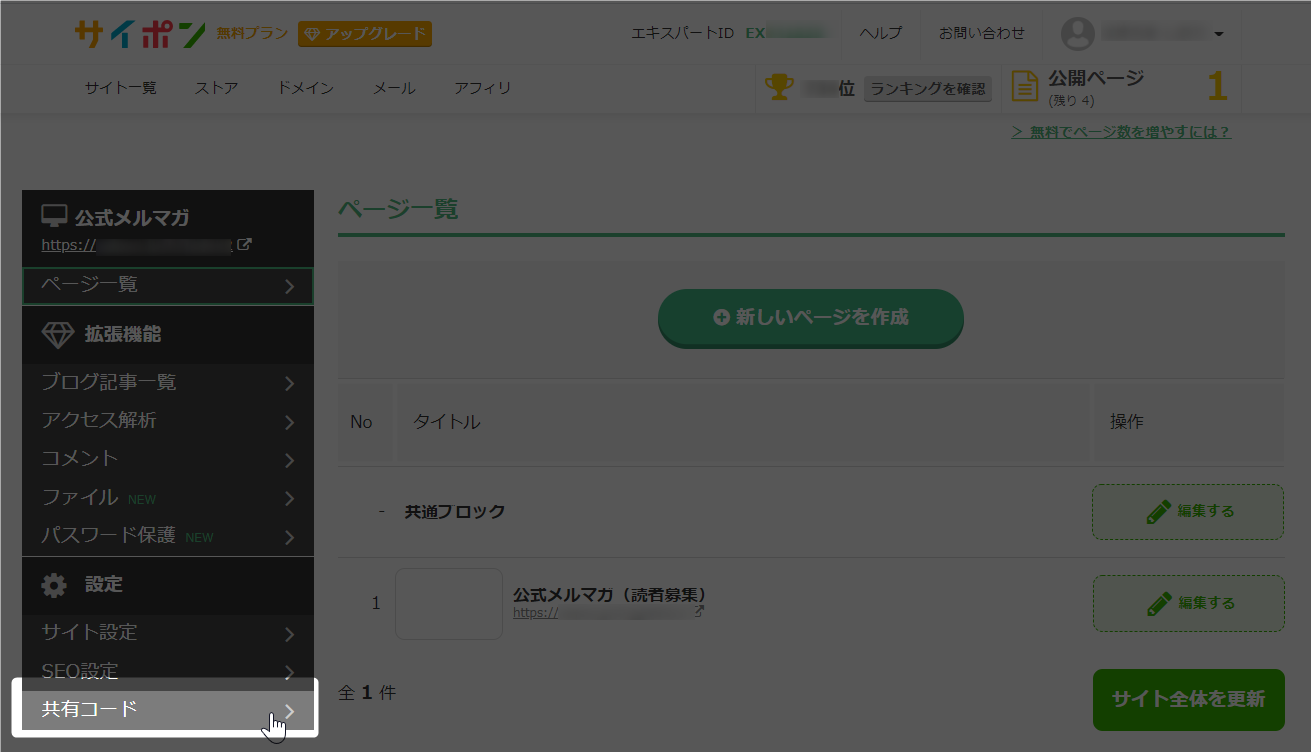The height and width of the screenshot is (752, 1311).
Task: Click the 拡張機能 diamond icon
Action: [57, 335]
